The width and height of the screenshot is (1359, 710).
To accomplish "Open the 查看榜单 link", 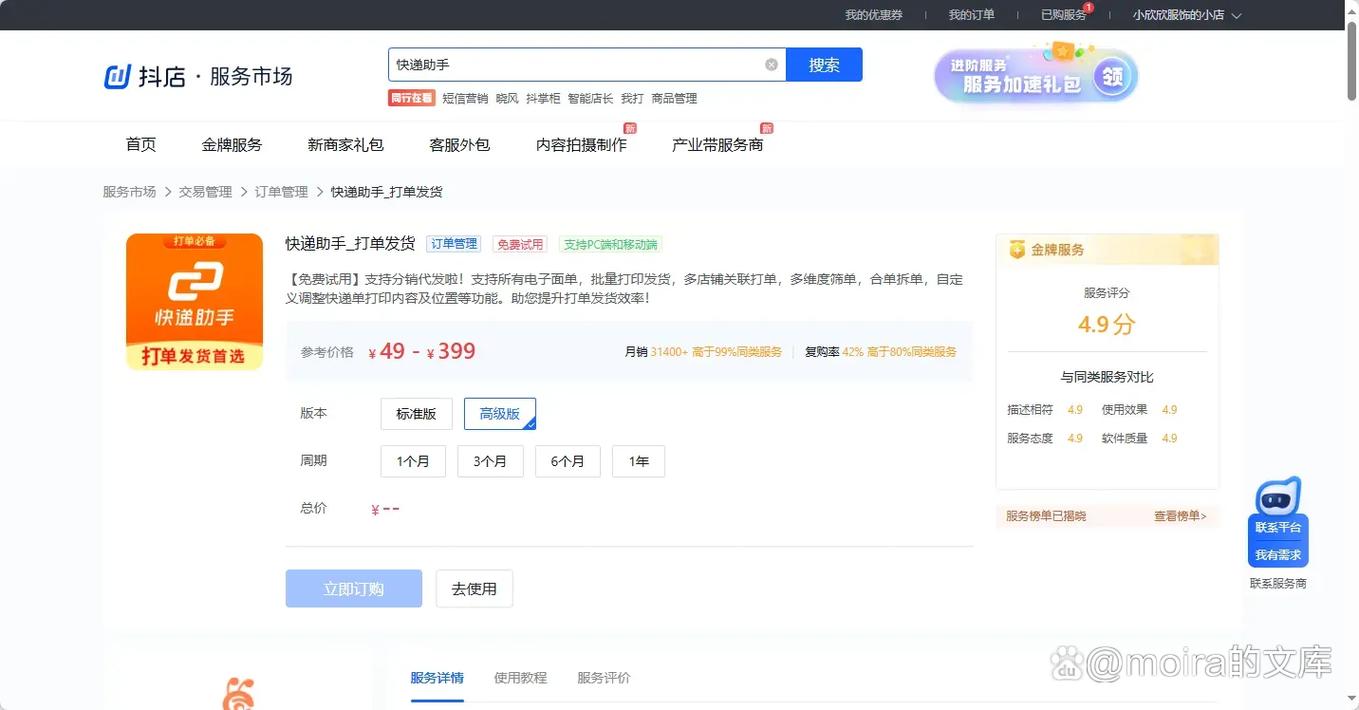I will [1180, 516].
